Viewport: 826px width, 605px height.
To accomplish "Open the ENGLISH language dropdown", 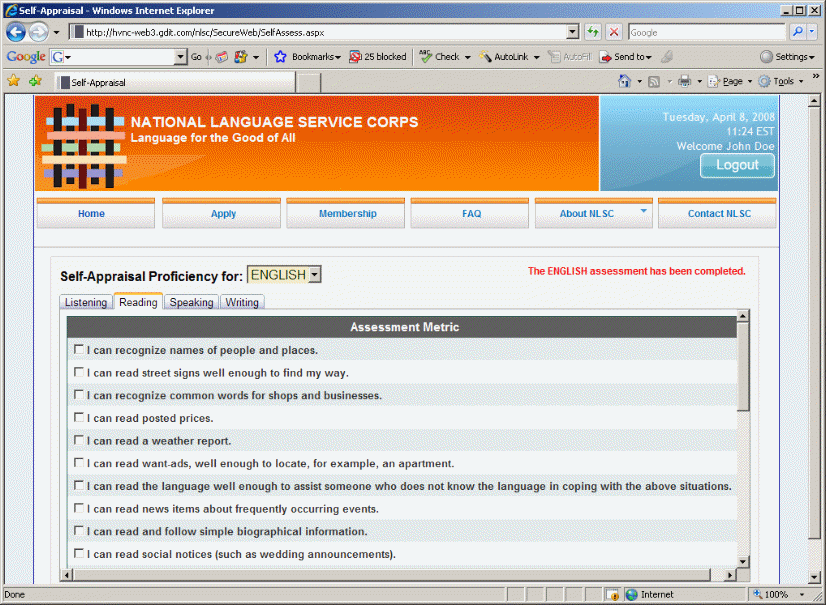I will point(313,275).
